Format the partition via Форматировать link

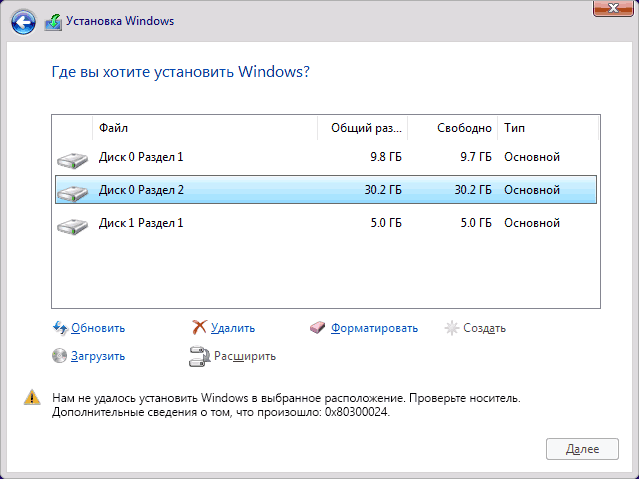[x=374, y=328]
